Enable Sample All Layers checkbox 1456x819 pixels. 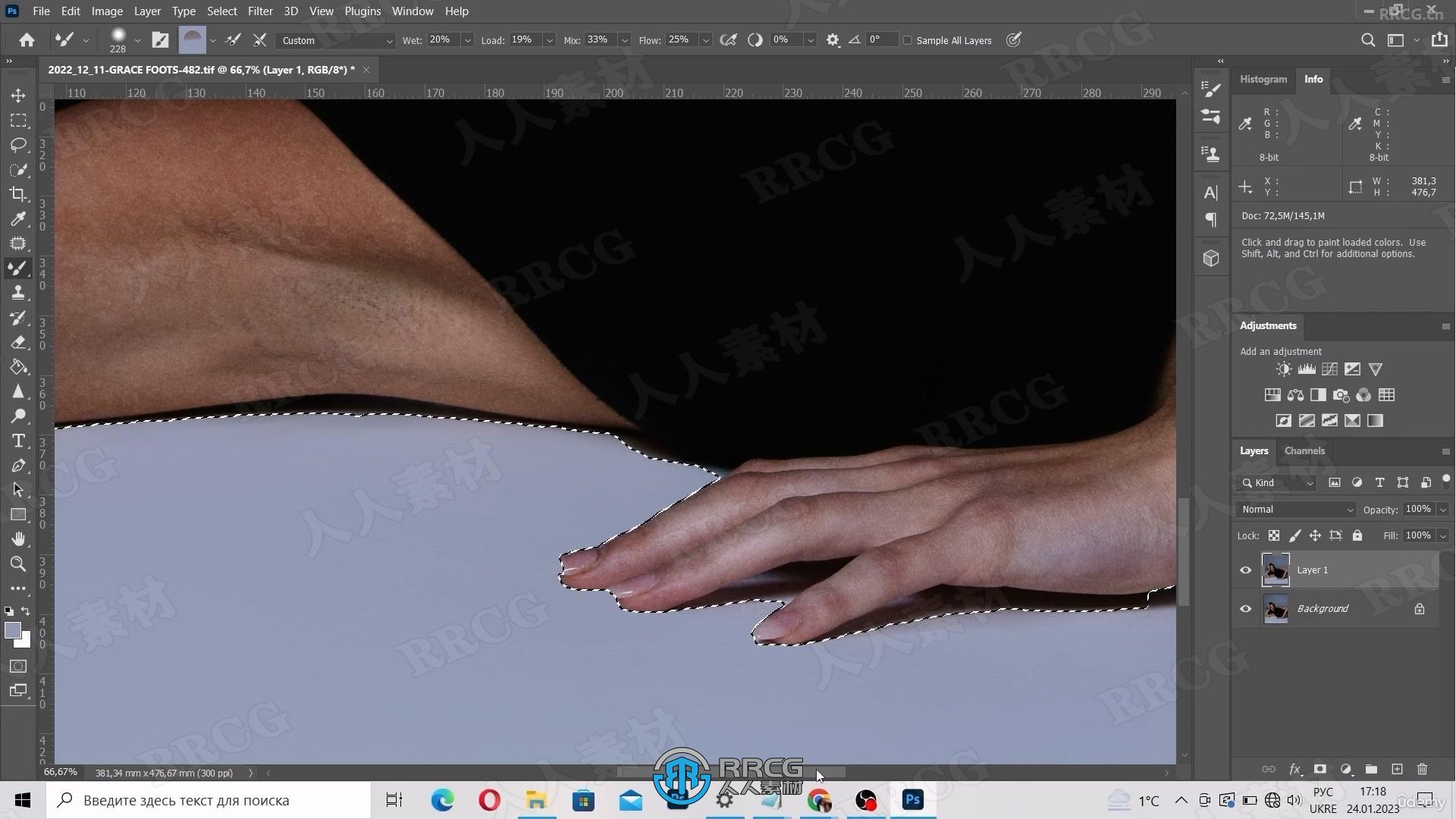point(906,40)
